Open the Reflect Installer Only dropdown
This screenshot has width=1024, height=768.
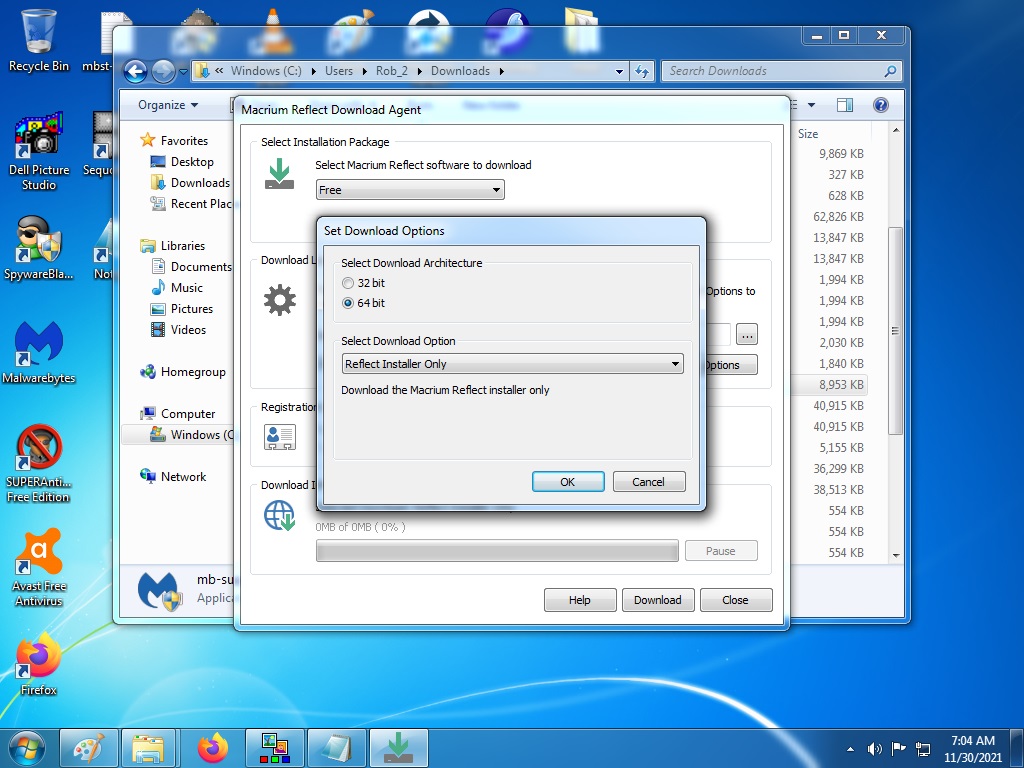[x=513, y=364]
